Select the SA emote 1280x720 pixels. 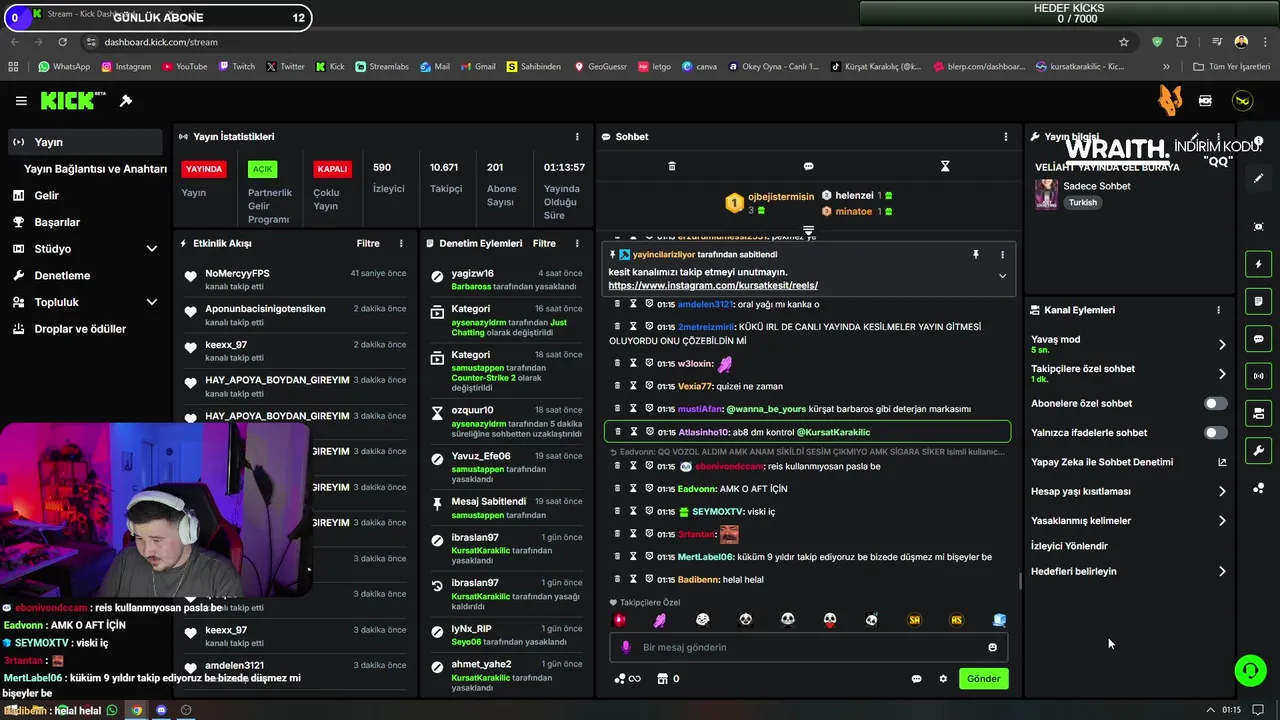(x=914, y=620)
